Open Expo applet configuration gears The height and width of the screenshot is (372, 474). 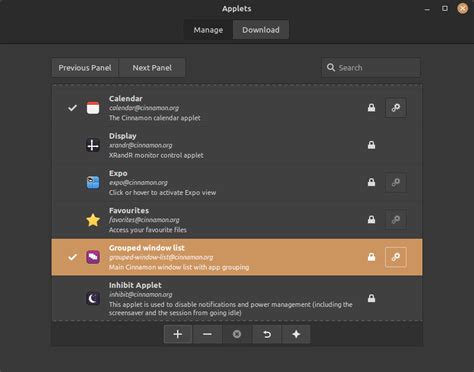point(396,182)
